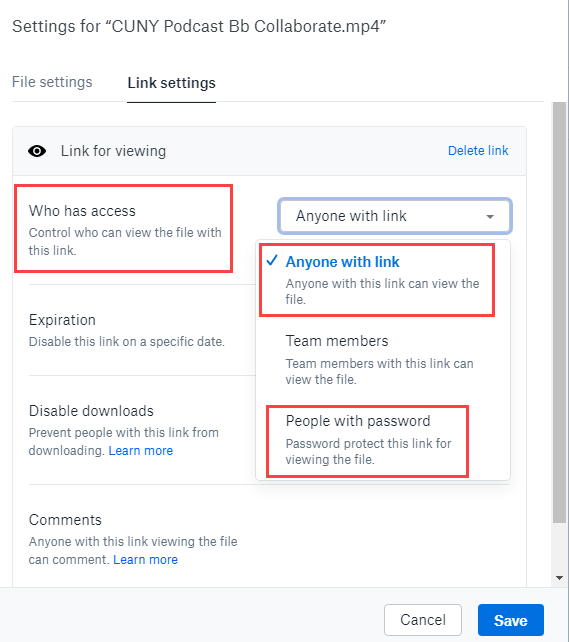569x642 pixels.
Task: Click the Comments setting heading
Action: point(65,520)
